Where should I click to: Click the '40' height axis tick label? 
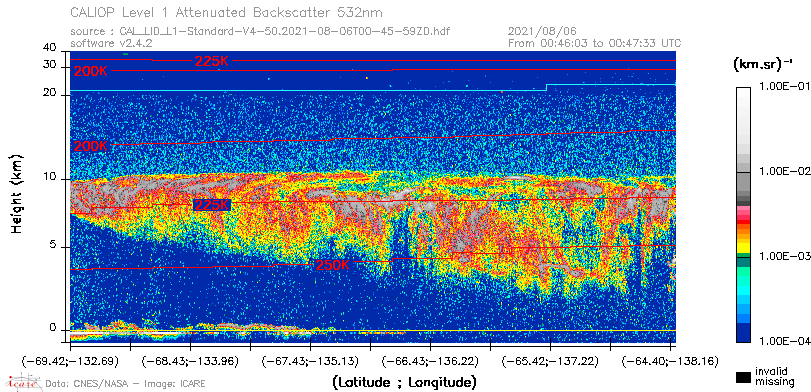pos(49,48)
